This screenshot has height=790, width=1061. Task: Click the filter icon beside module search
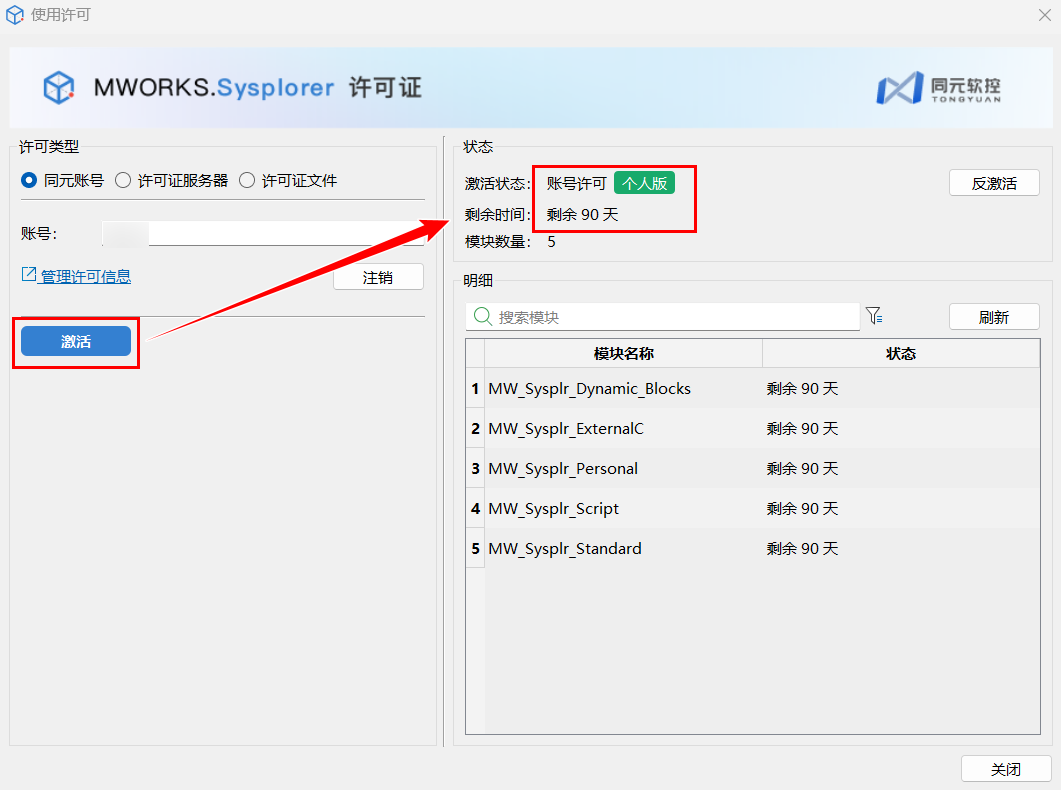click(874, 316)
